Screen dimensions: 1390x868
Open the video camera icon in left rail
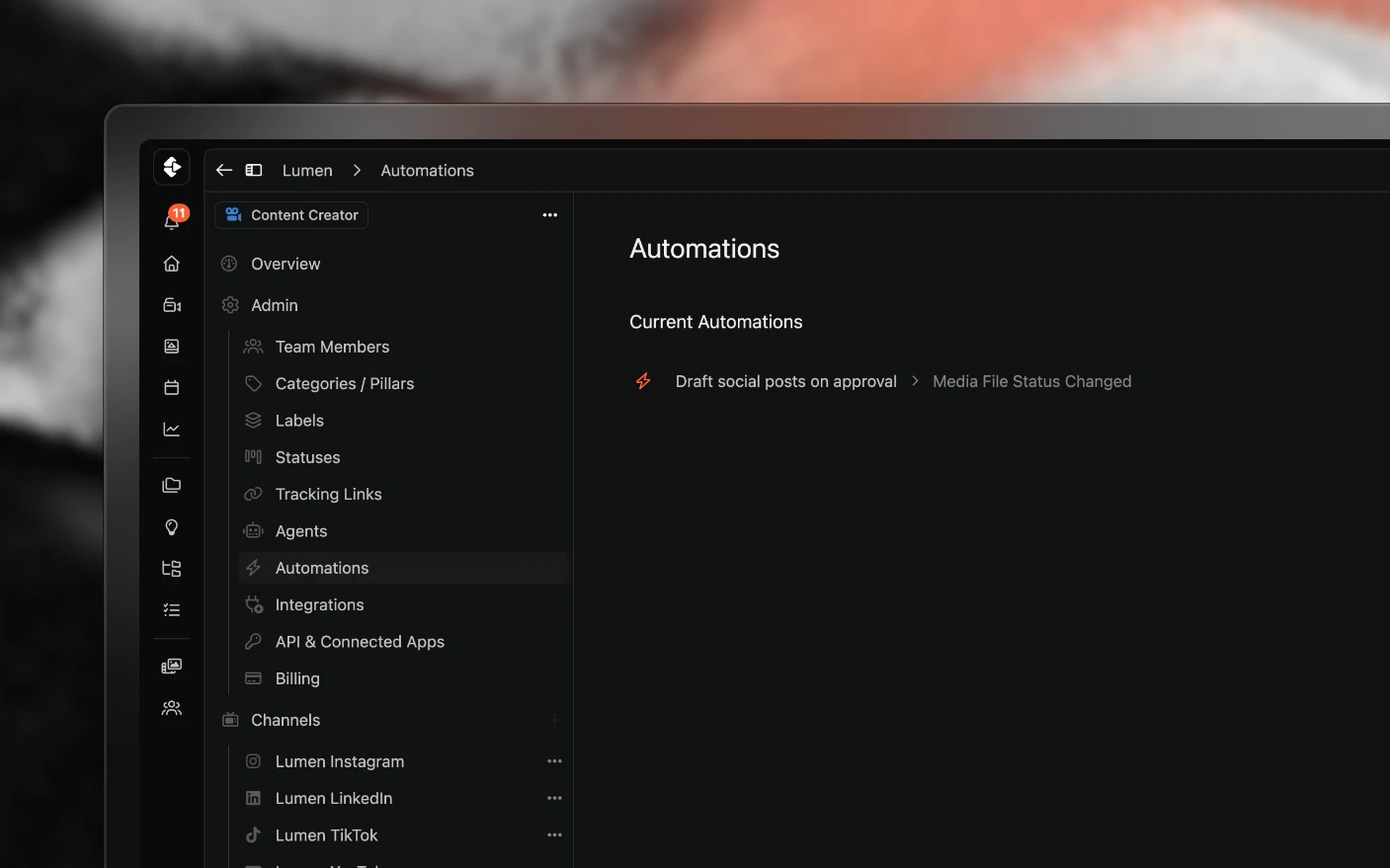coord(172,305)
